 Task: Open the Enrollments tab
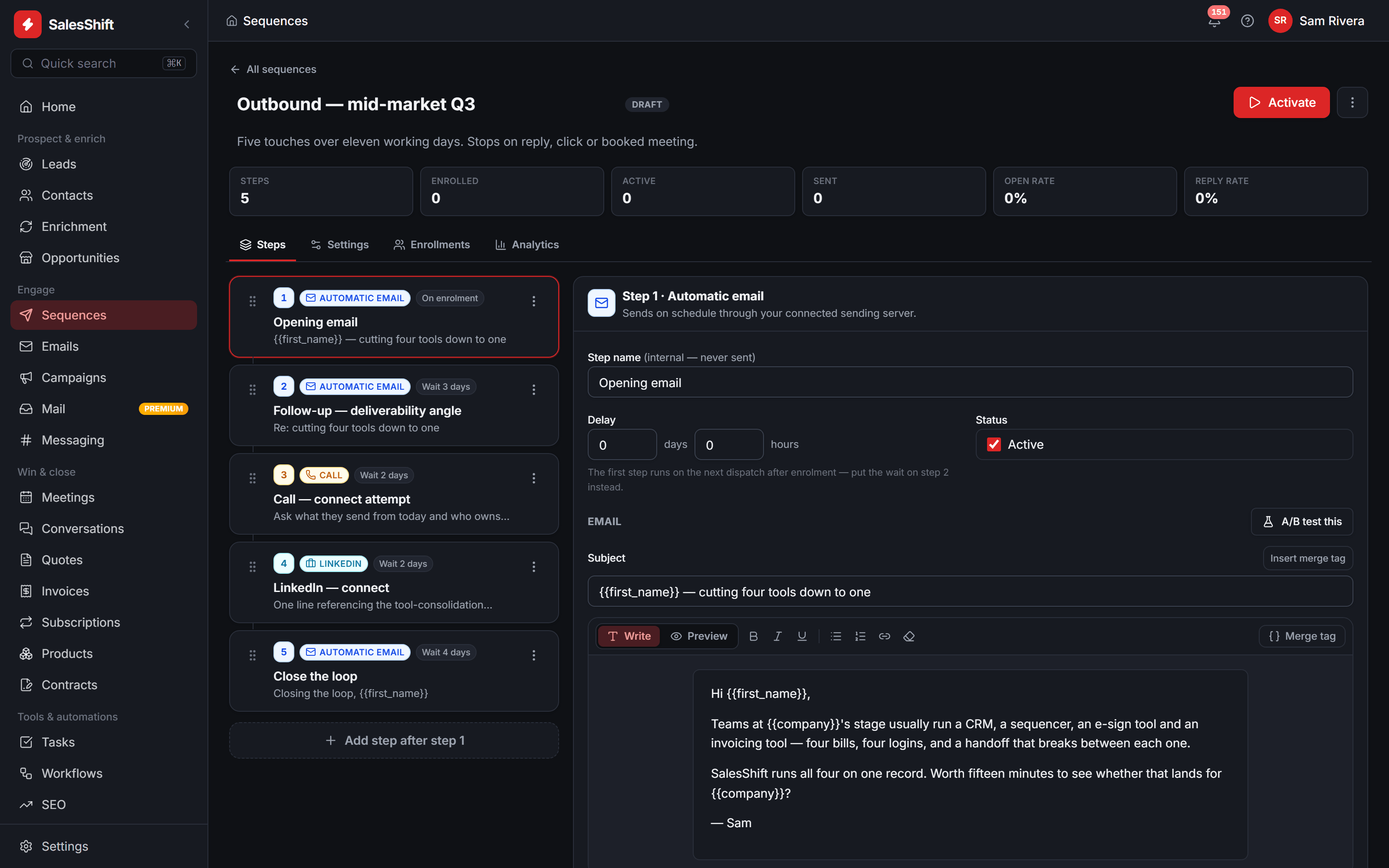coord(431,244)
